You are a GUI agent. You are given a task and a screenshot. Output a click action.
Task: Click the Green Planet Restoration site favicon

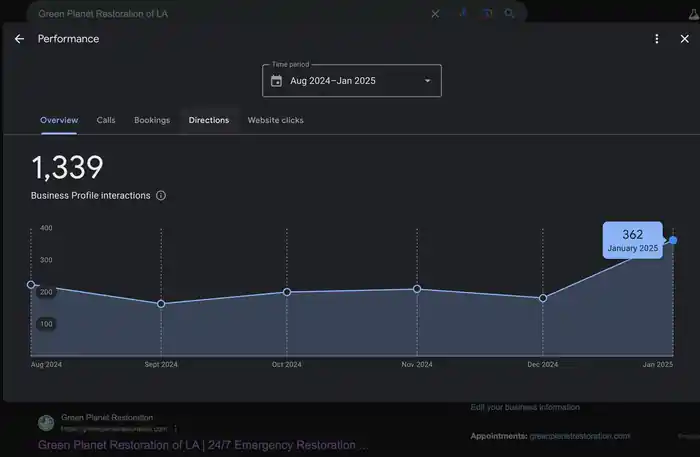pyautogui.click(x=46, y=423)
